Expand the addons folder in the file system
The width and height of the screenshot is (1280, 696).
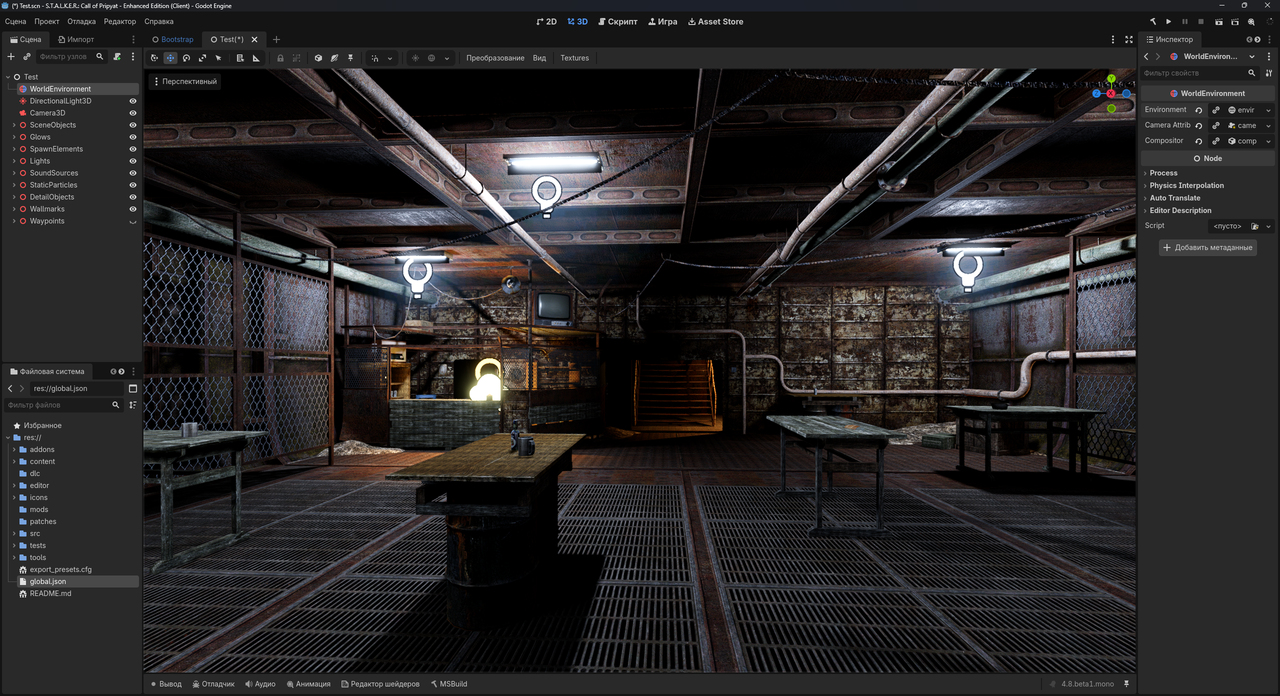pyautogui.click(x=14, y=449)
